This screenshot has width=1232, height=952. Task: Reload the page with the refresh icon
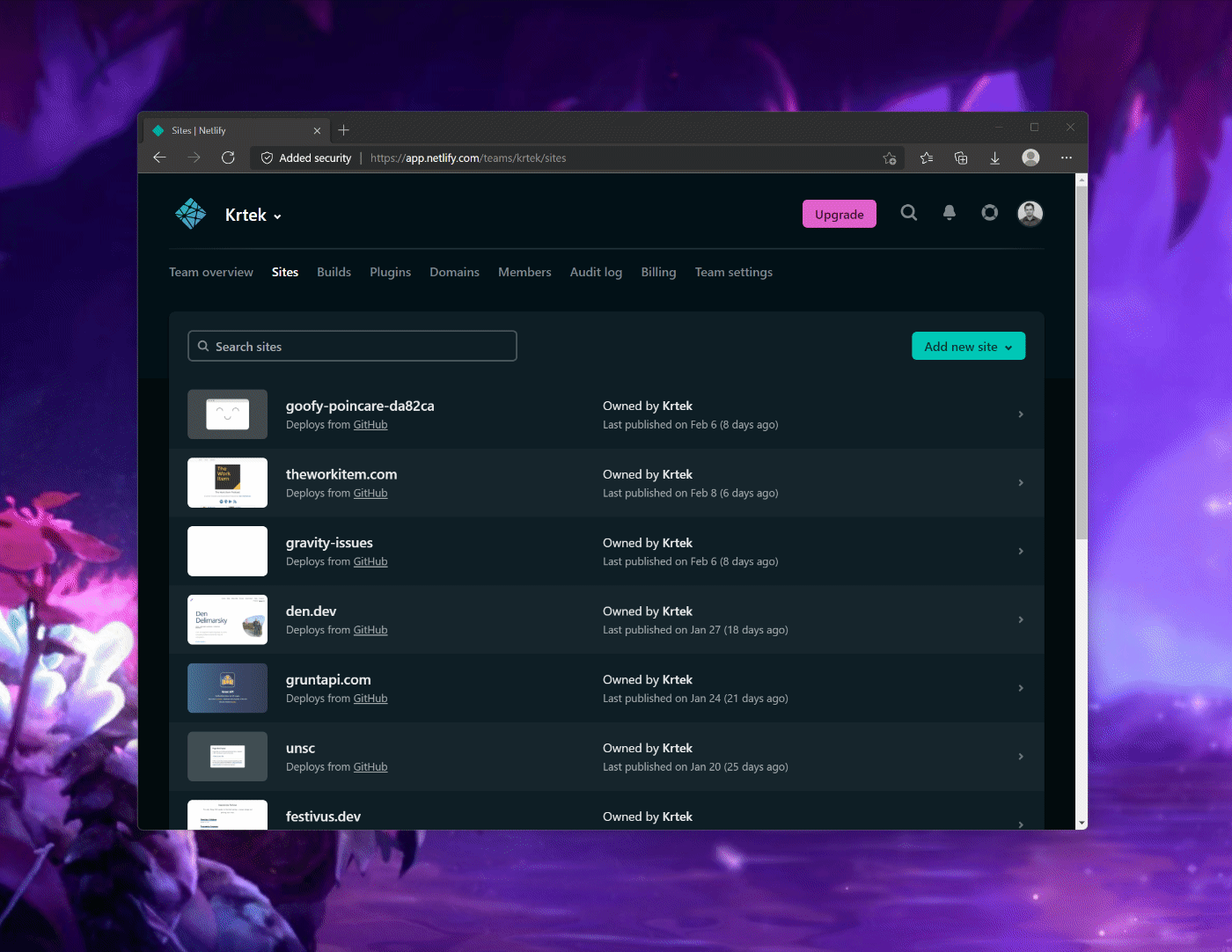coord(228,157)
